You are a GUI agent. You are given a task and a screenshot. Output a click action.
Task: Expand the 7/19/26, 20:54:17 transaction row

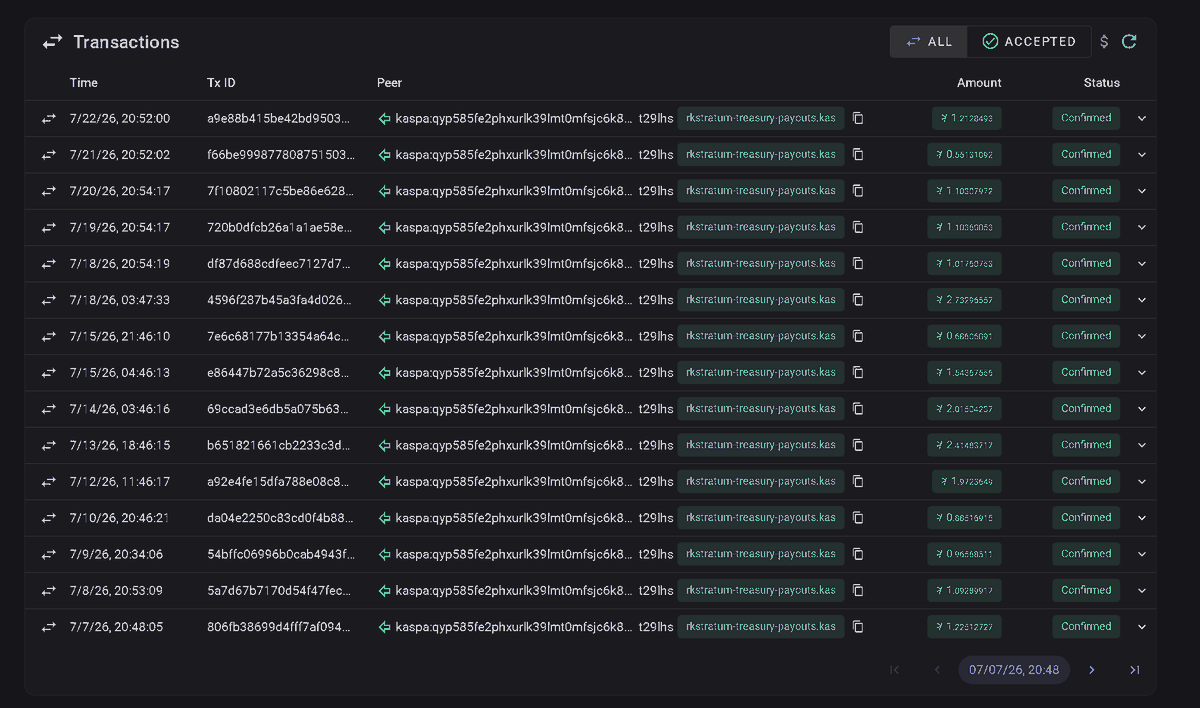point(1142,227)
